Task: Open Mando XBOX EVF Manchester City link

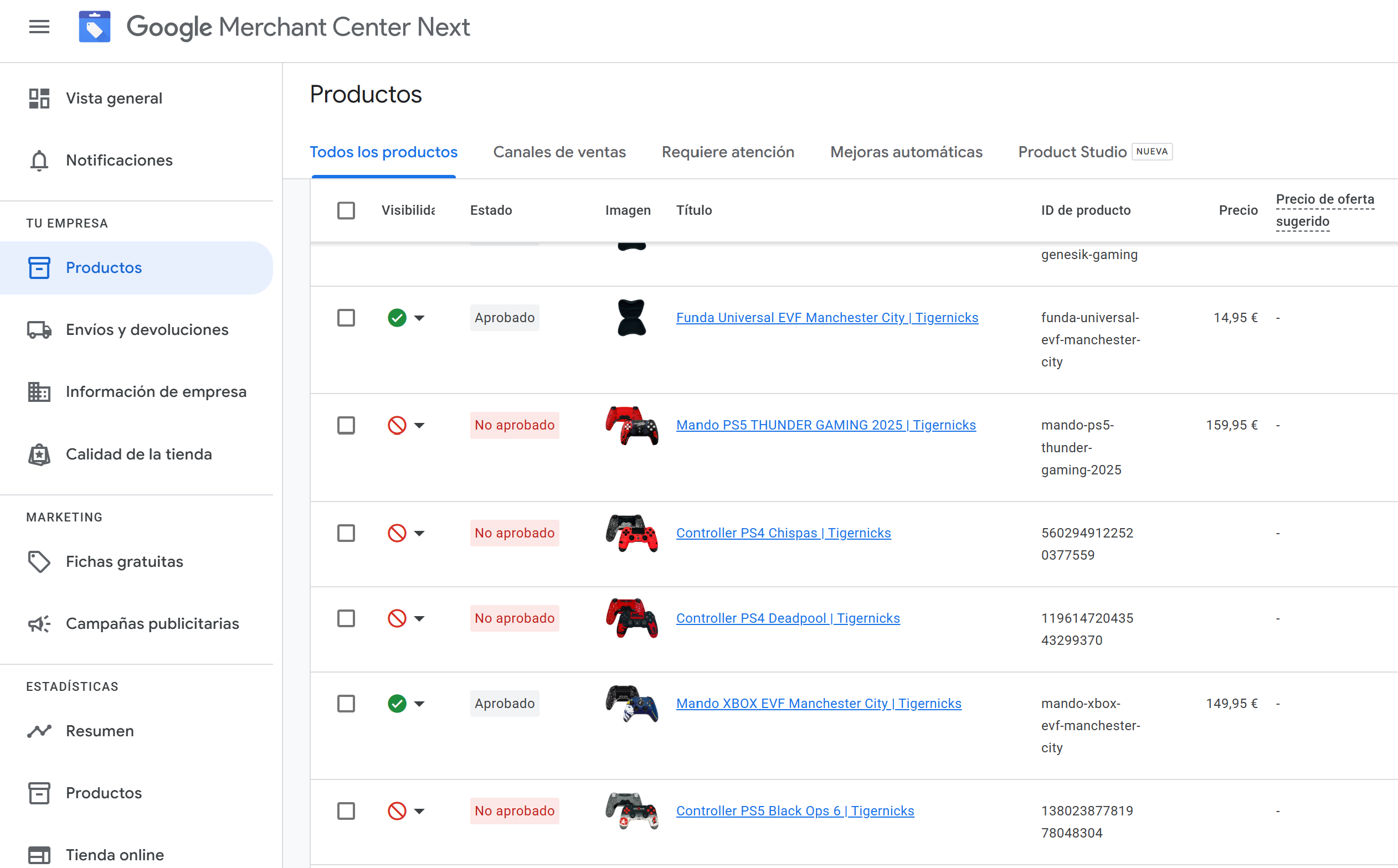Action: [x=819, y=703]
